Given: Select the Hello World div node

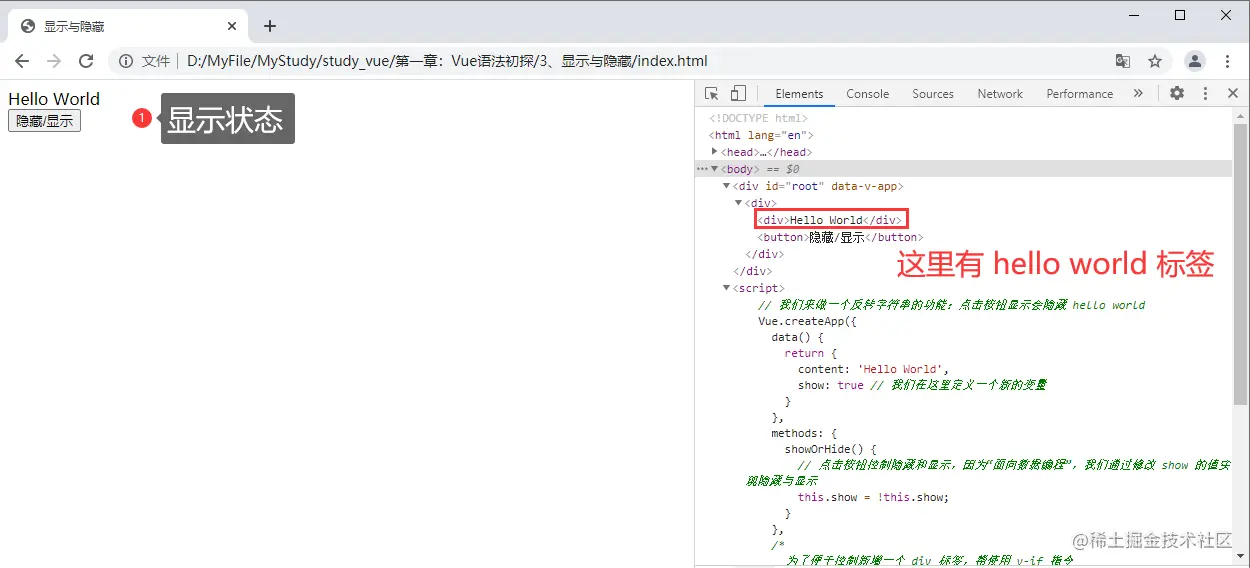Looking at the screenshot, I should coord(830,220).
